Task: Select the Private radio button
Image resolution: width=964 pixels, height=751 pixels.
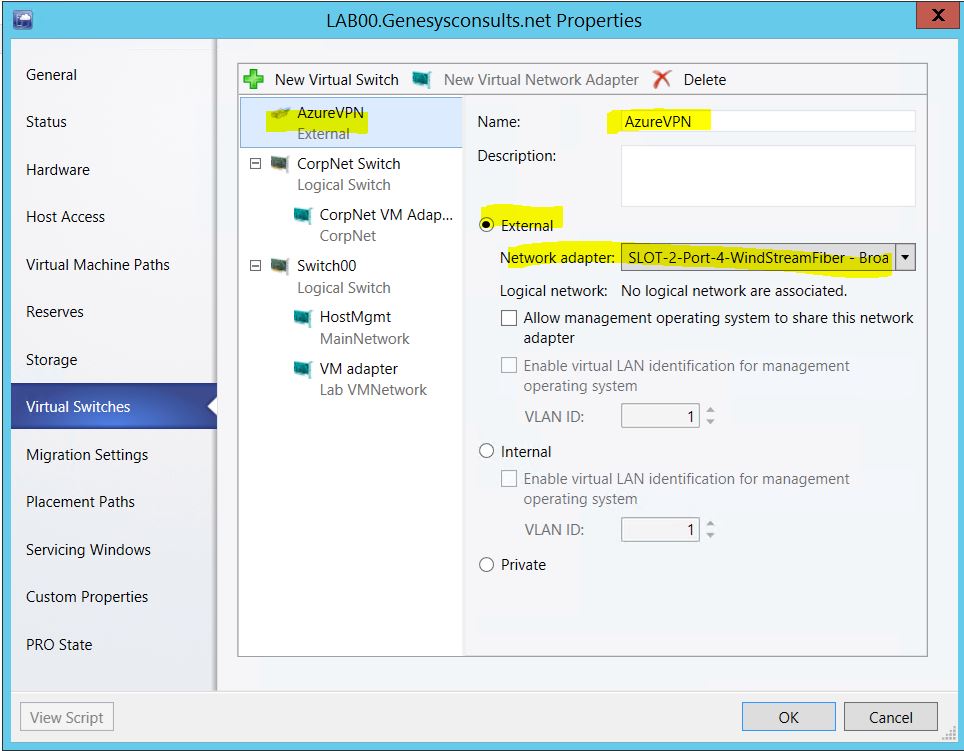Action: 487,564
